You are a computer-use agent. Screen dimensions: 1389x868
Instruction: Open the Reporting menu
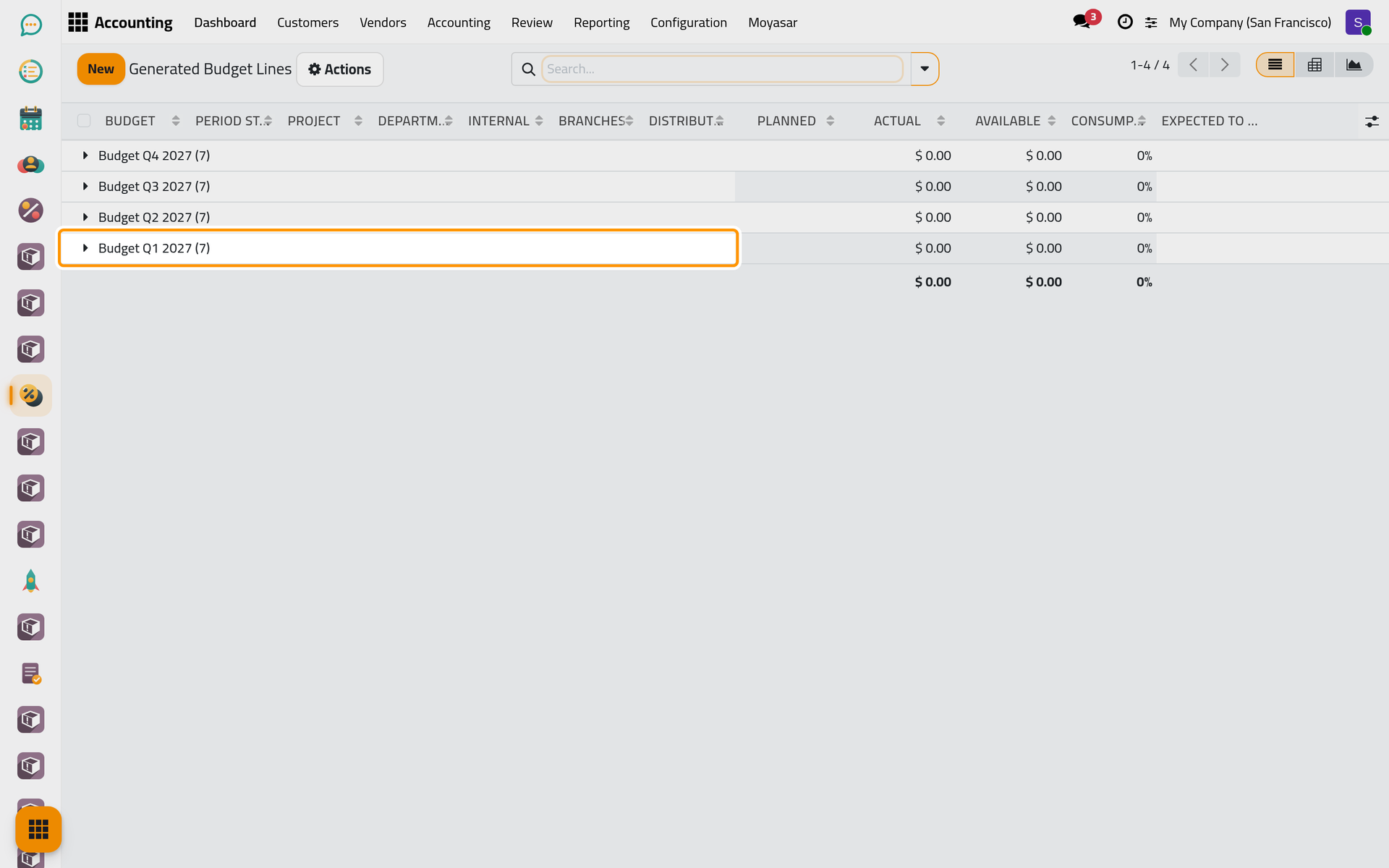[601, 22]
